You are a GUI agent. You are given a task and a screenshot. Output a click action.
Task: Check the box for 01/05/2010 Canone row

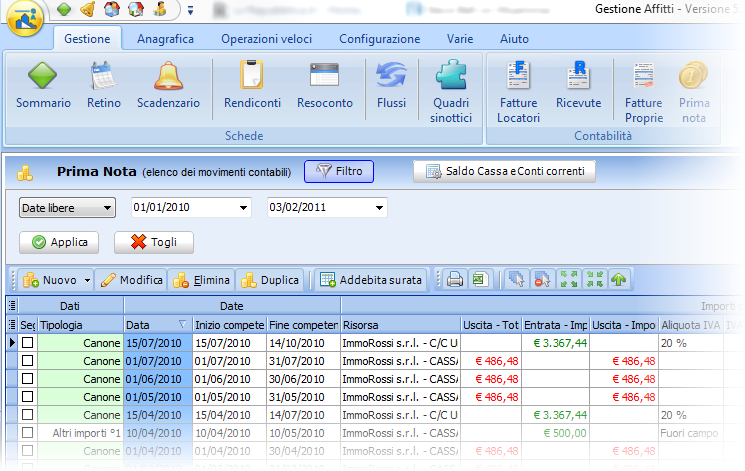coord(28,396)
